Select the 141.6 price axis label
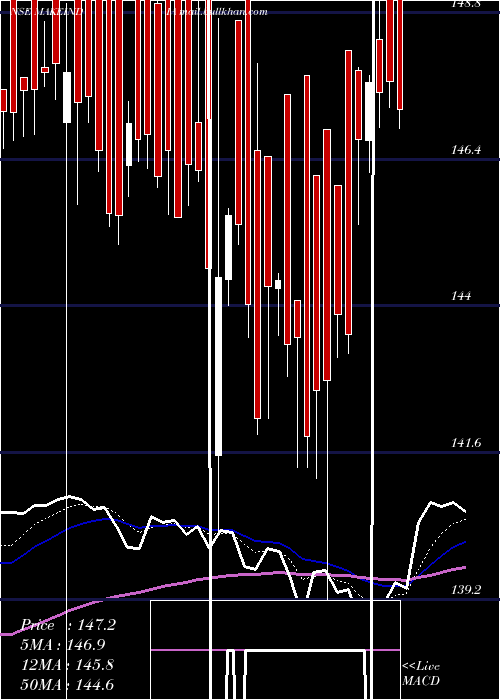This screenshot has width=500, height=700. [x=466, y=443]
